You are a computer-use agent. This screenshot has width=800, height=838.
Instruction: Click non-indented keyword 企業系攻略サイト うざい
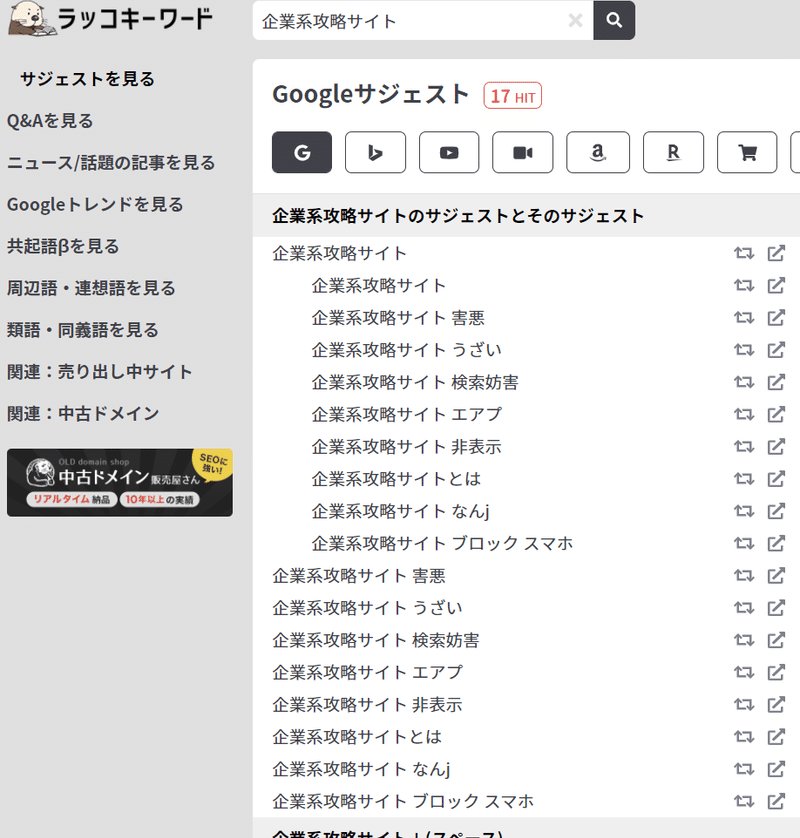click(x=368, y=608)
